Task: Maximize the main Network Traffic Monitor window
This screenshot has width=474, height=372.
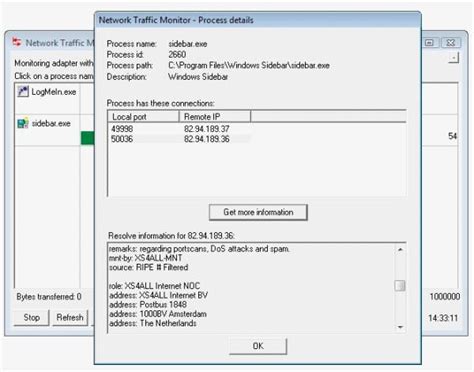Action: 430,42
